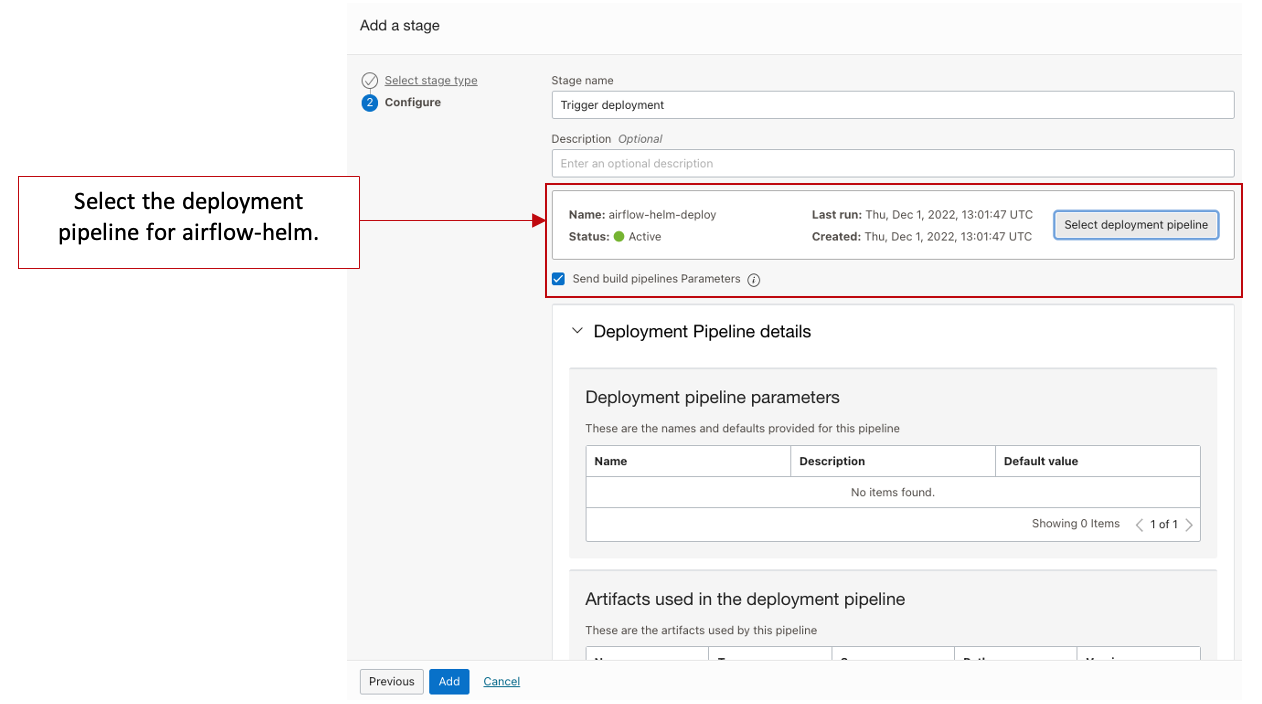
Task: Go to previous page of parameters table
Action: tap(1139, 525)
